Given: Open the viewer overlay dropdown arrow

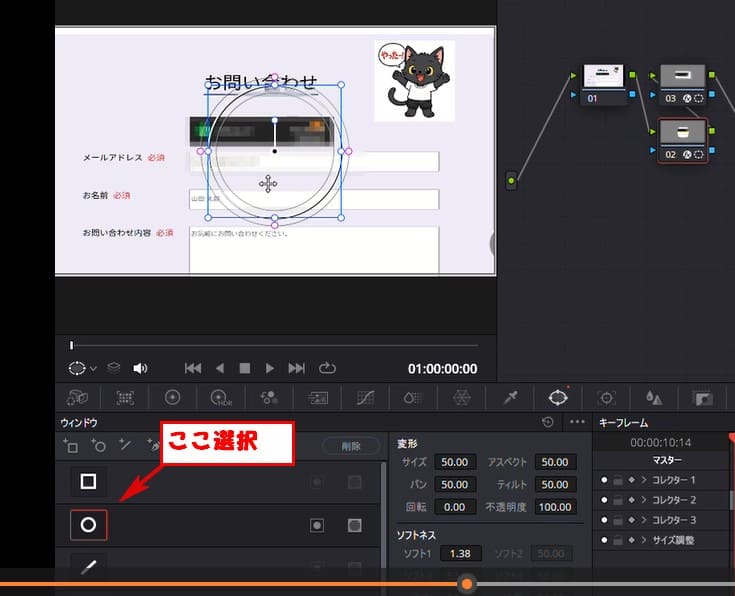Looking at the screenshot, I should coord(93,369).
